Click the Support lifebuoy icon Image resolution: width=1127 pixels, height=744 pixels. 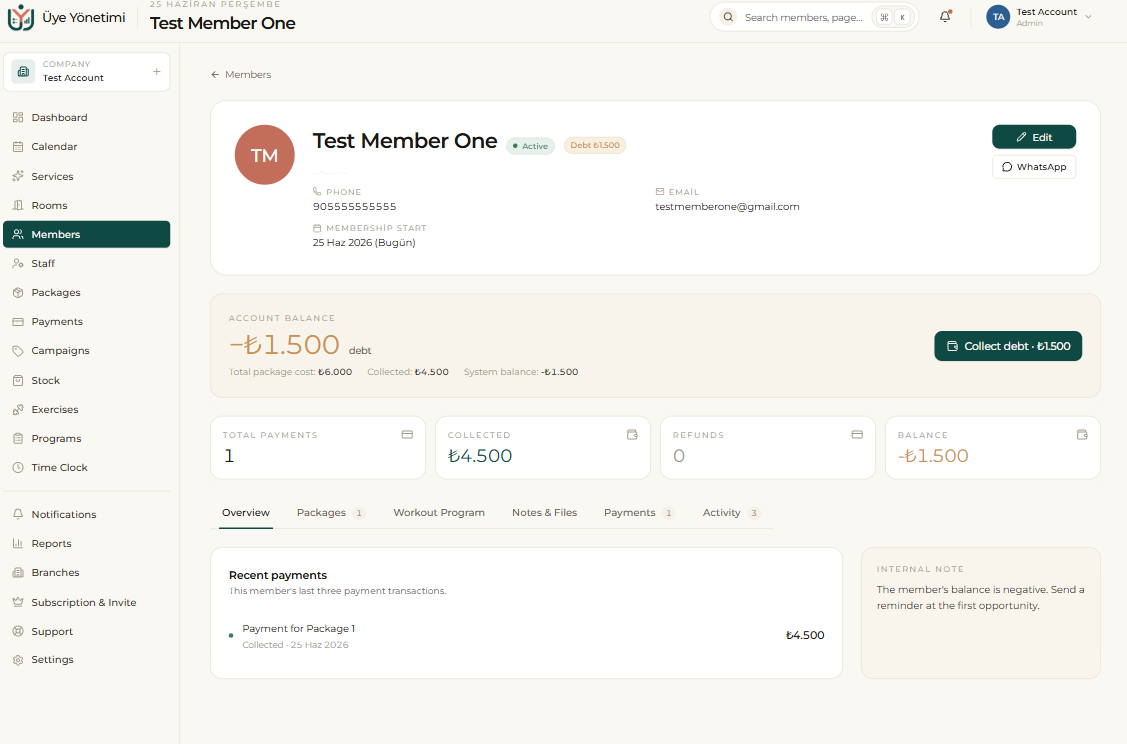(18, 631)
